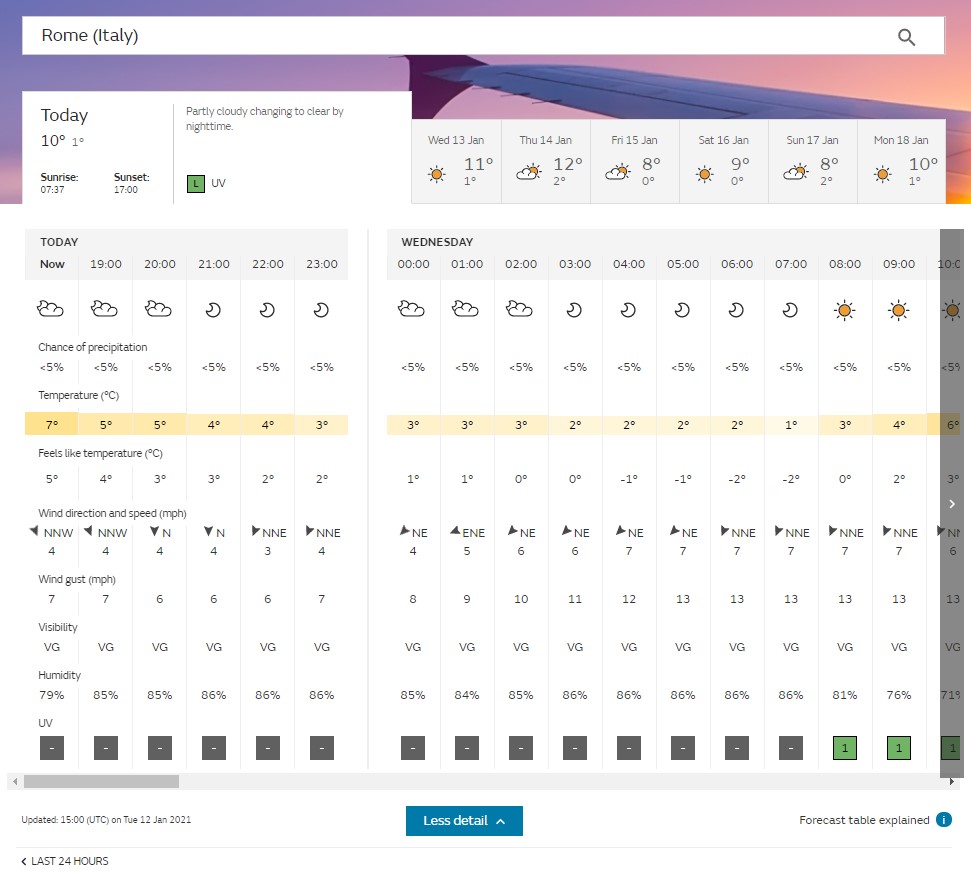Toggle the UV indicator at 09:00 Wednesday
Screen dimensions: 971x876
coord(899,747)
